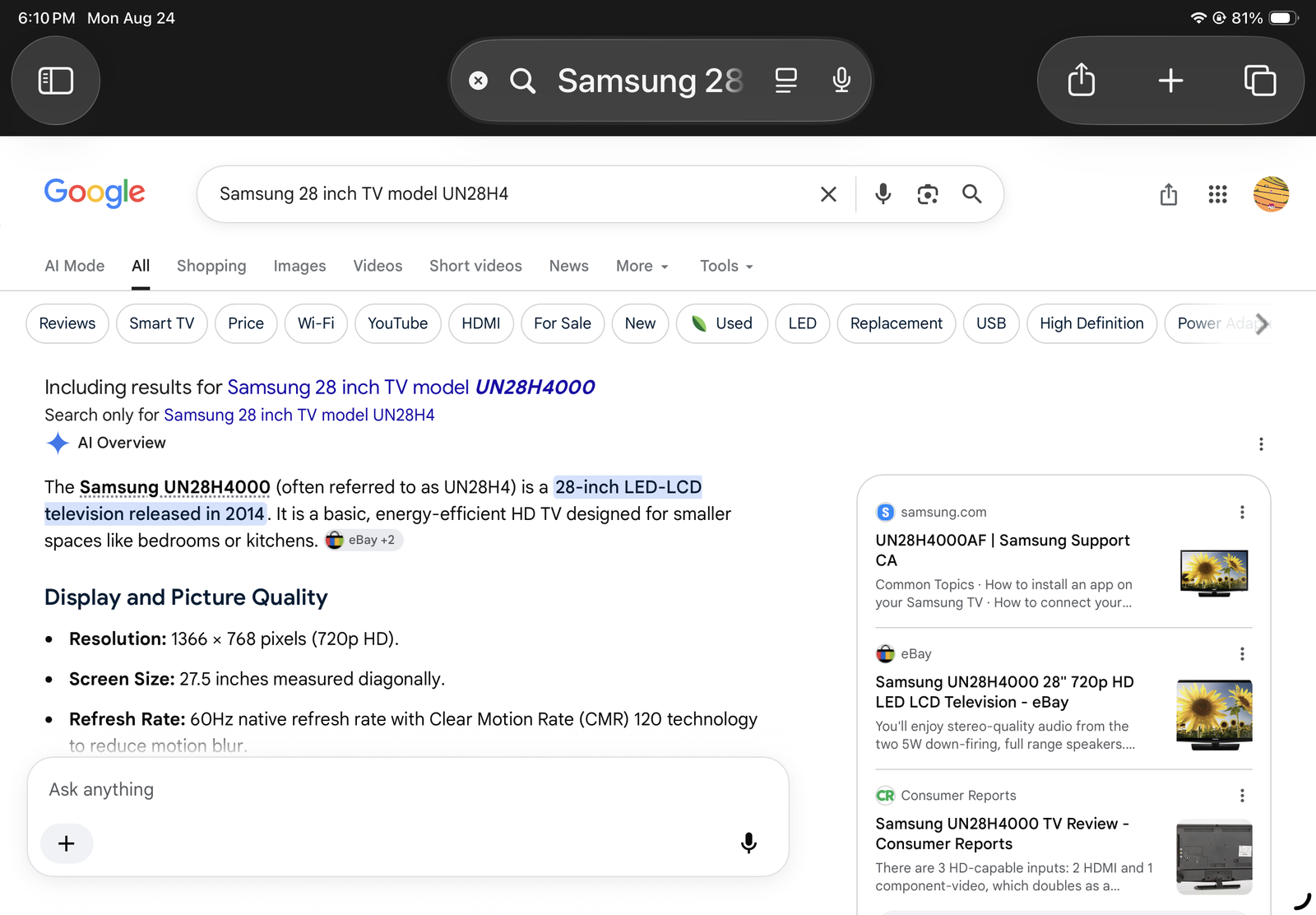The image size is (1316, 915).
Task: Tap the Safari address bar magnifier icon
Action: point(522,81)
